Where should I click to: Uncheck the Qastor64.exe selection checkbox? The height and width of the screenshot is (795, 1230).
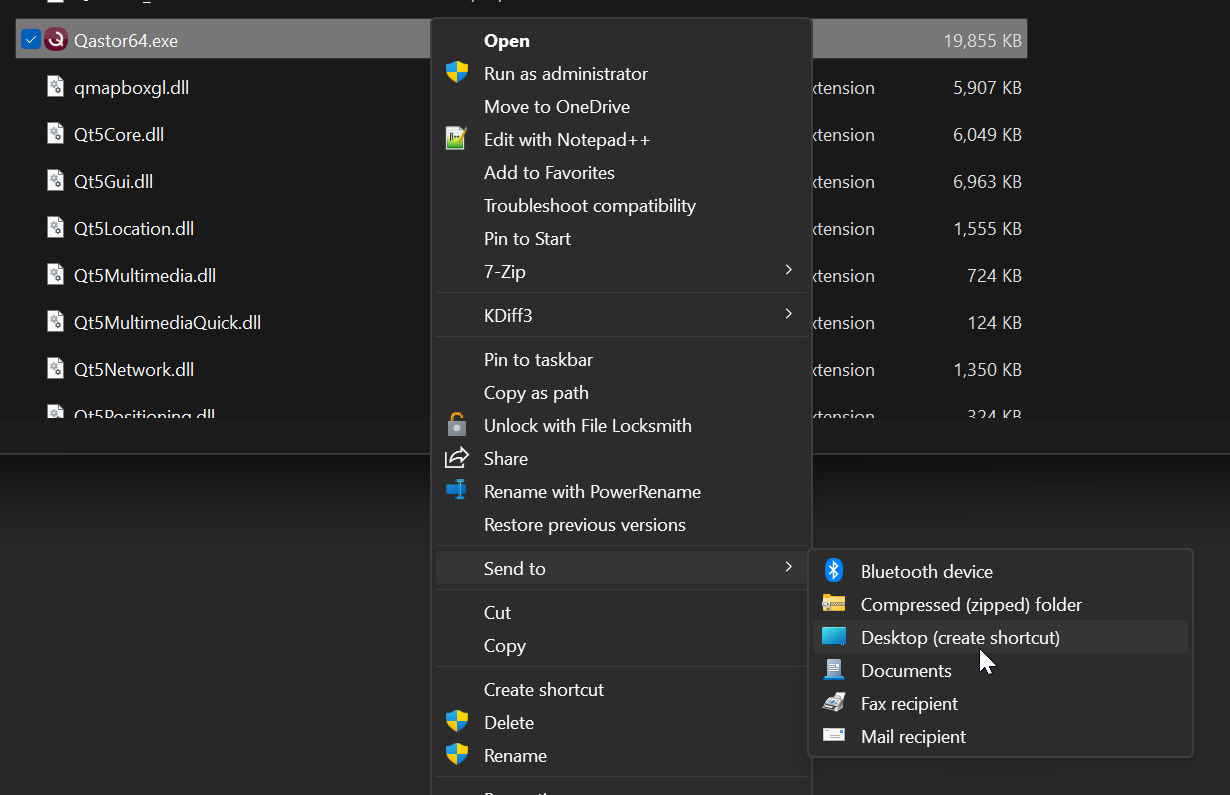(x=31, y=40)
